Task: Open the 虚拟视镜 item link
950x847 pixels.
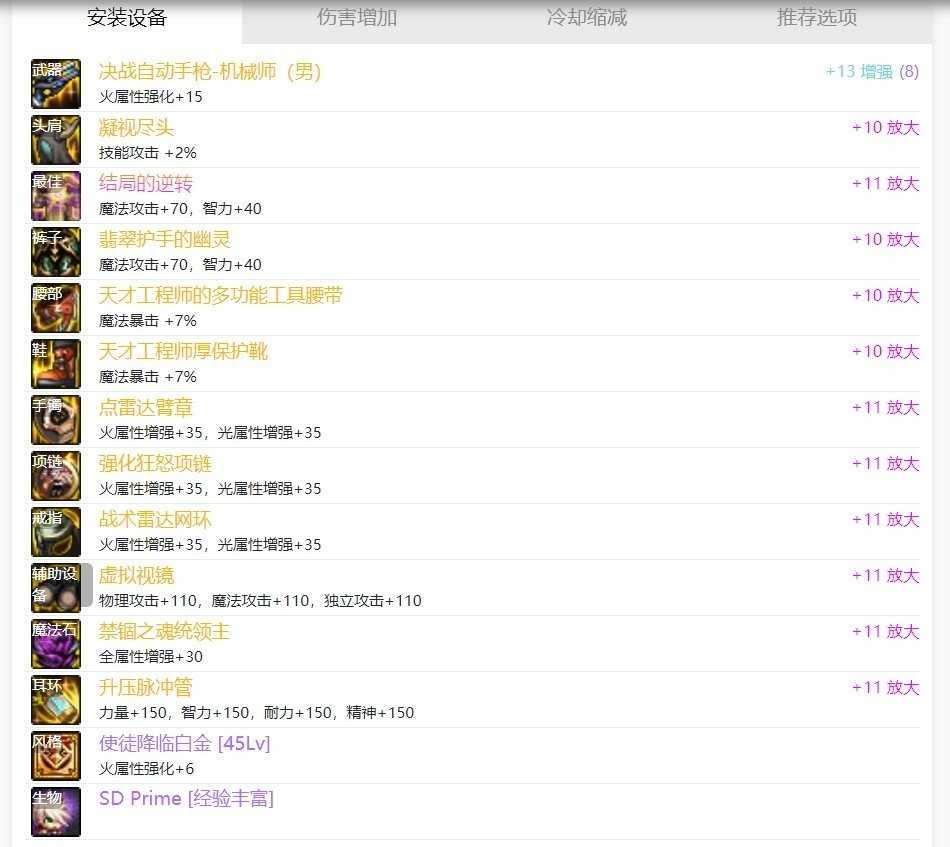Action: (x=136, y=575)
